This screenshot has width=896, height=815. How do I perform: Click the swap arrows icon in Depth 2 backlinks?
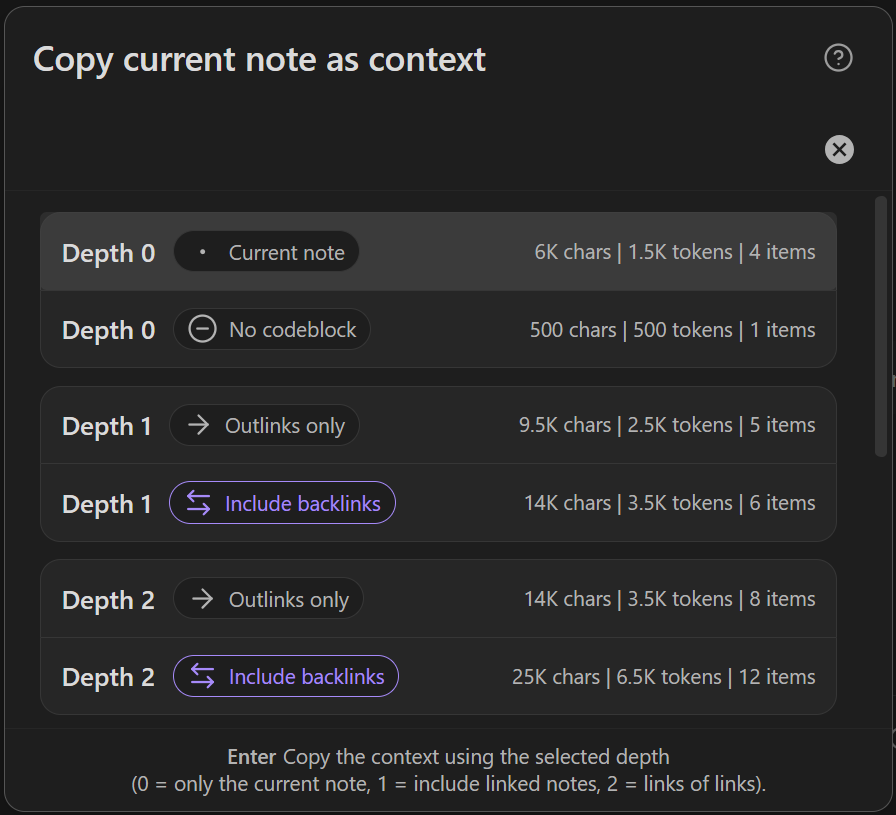pos(203,677)
